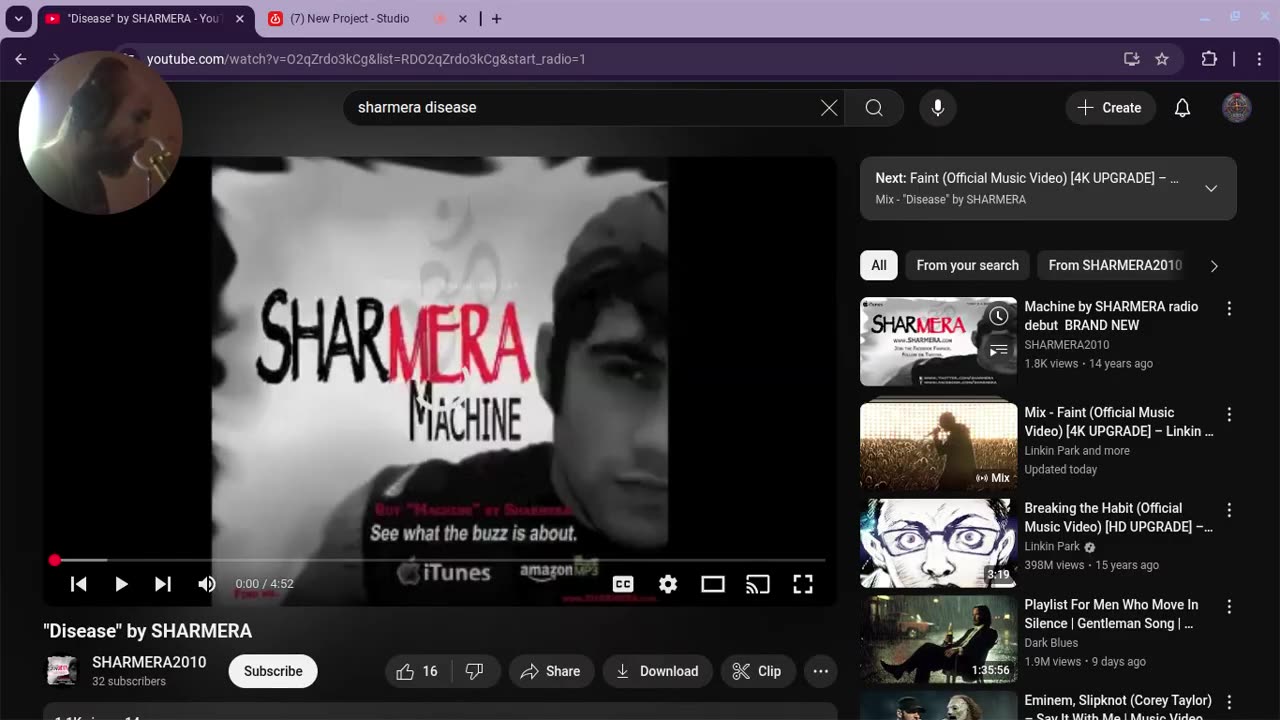Close the New Project - Studio tab

[463, 18]
